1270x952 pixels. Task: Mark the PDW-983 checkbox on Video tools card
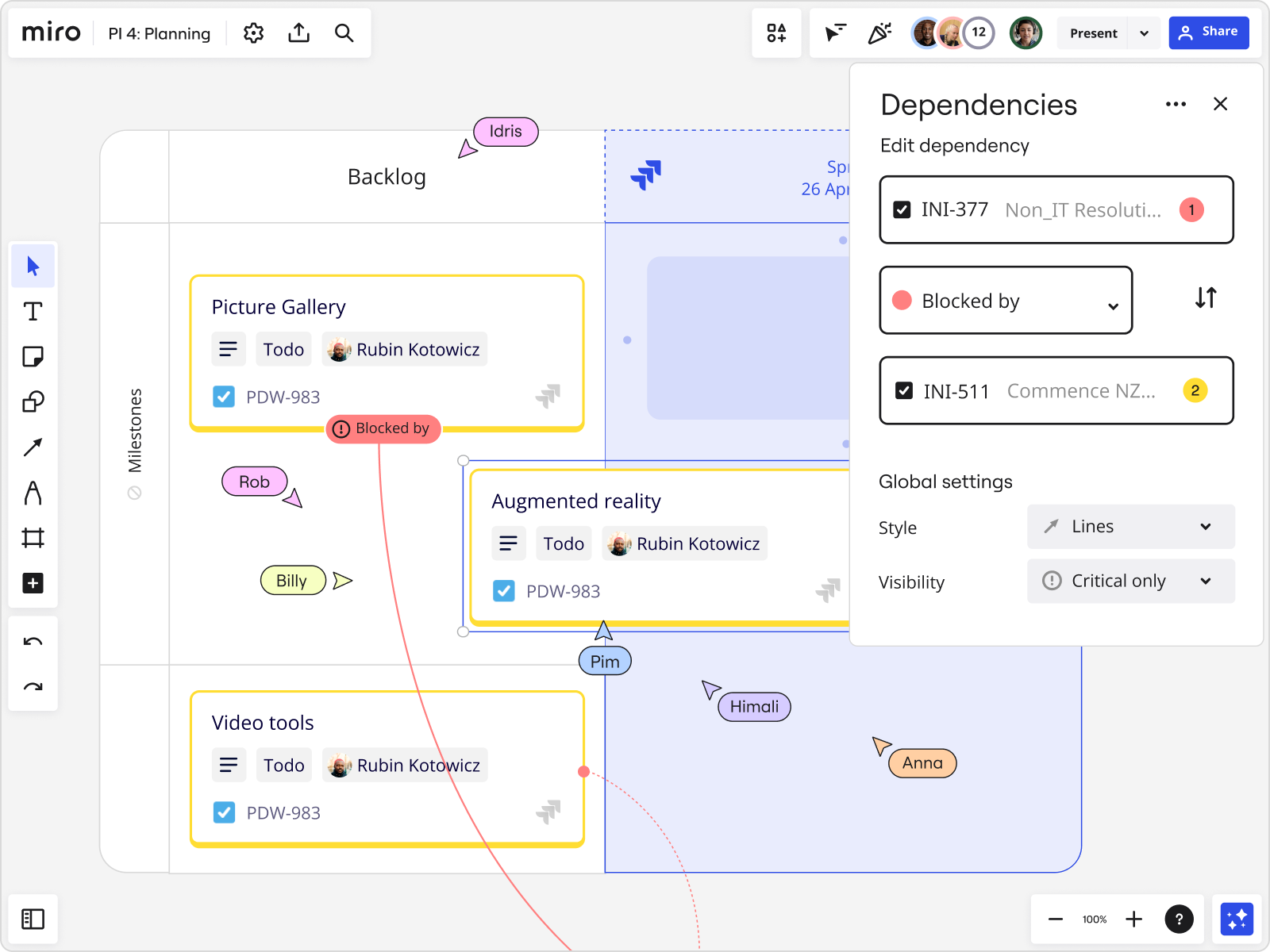coord(225,812)
